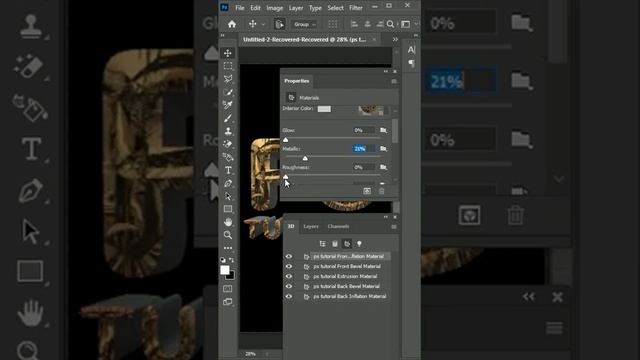640x360 pixels.
Task: Select the Path Selection arrow tool
Action: 228,196
